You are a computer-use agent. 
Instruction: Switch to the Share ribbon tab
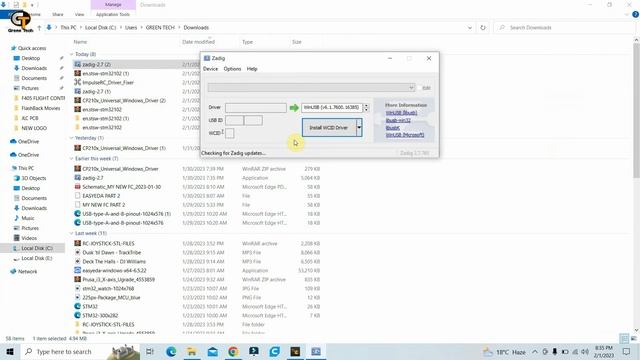58,14
